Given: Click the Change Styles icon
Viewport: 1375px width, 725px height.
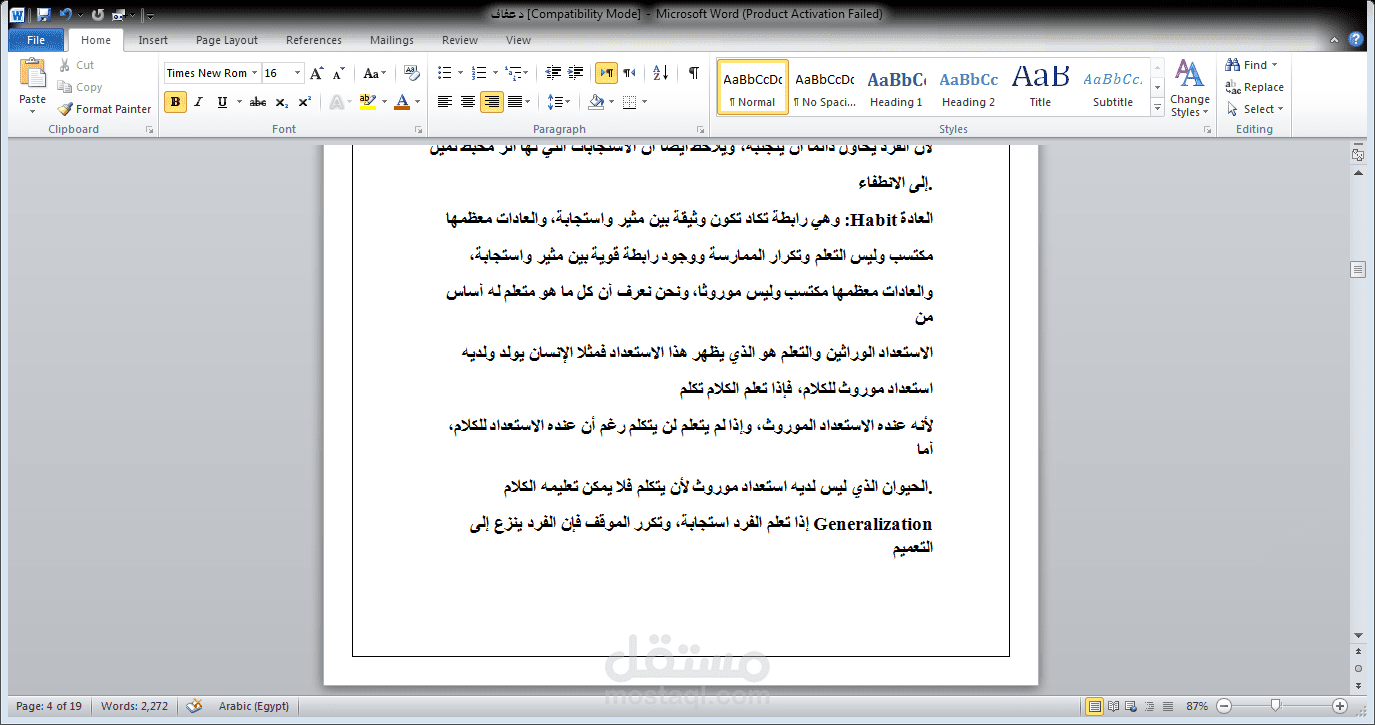Looking at the screenshot, I should [x=1189, y=74].
